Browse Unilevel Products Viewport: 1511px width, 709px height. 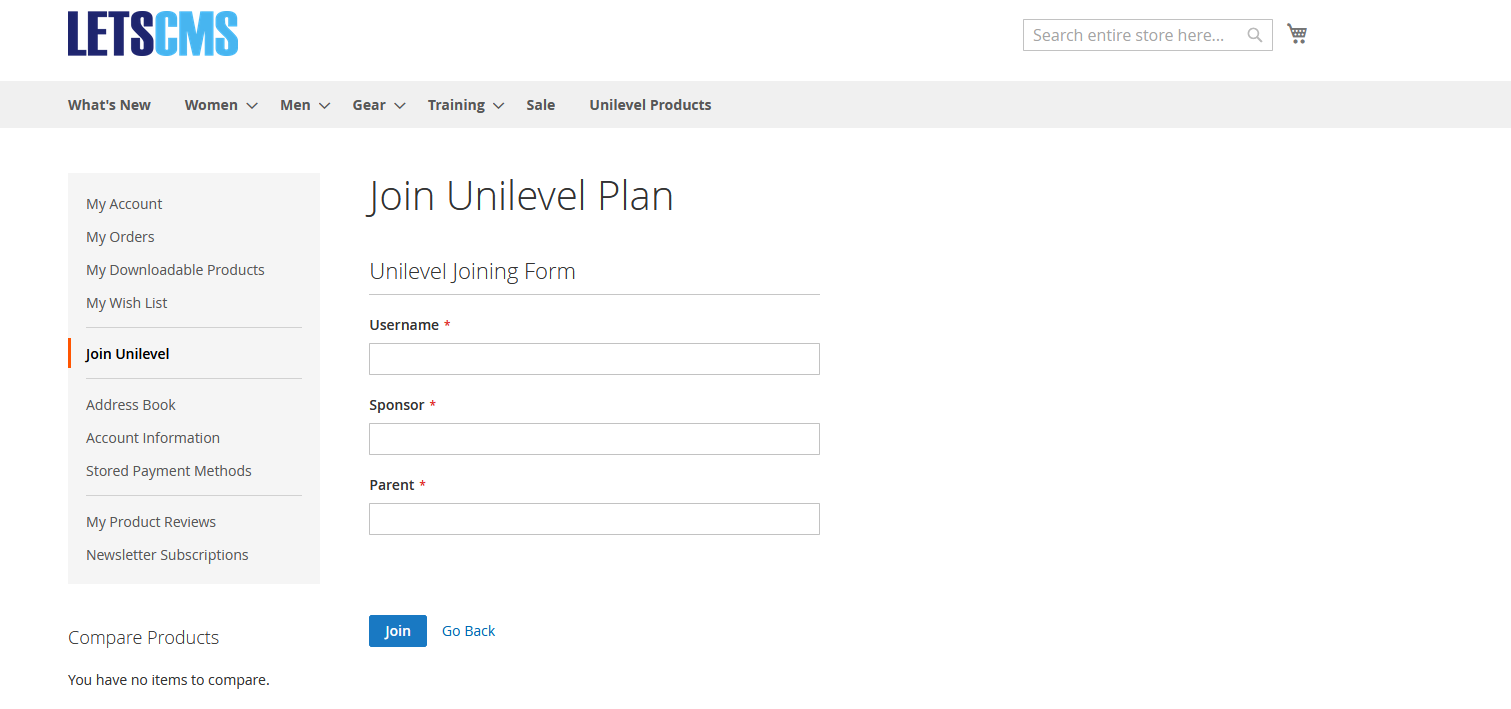(650, 104)
